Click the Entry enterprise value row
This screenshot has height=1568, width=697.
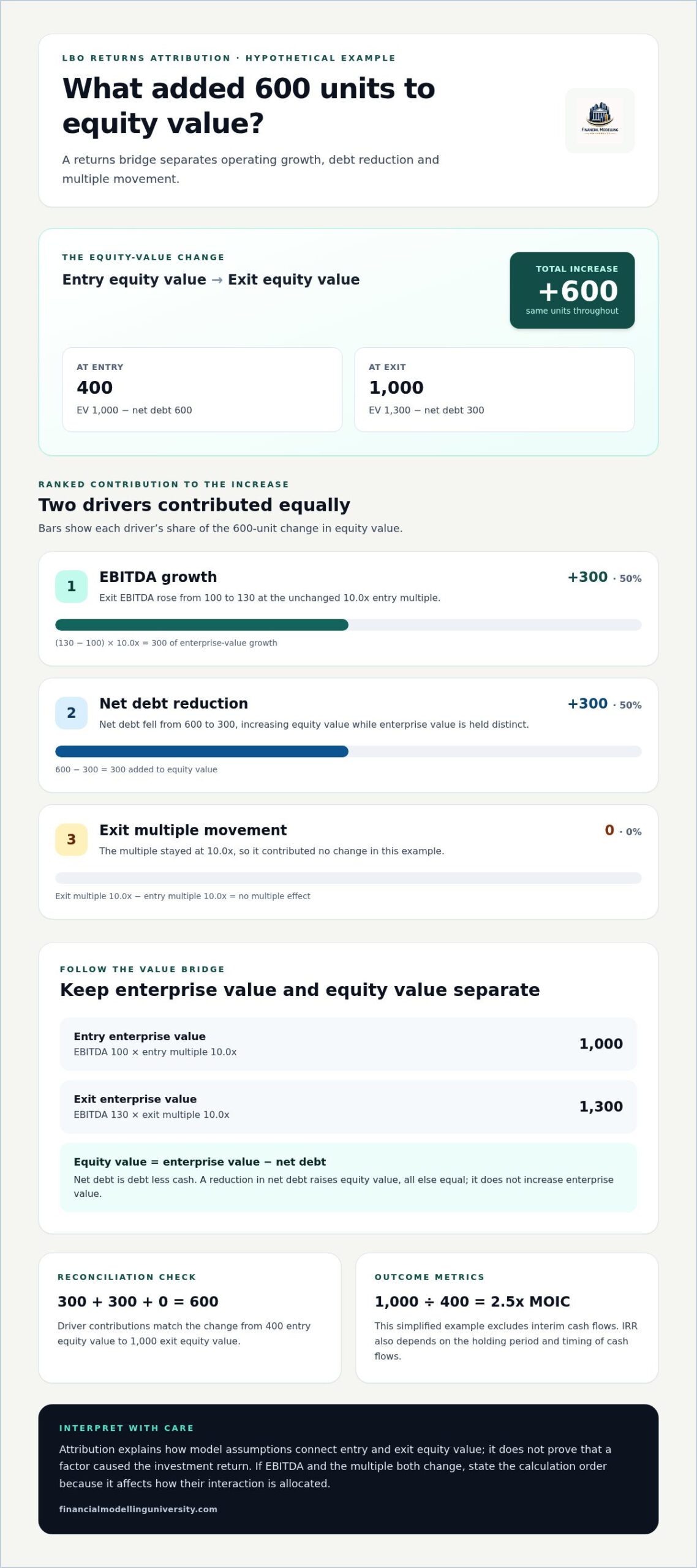pos(348,1044)
